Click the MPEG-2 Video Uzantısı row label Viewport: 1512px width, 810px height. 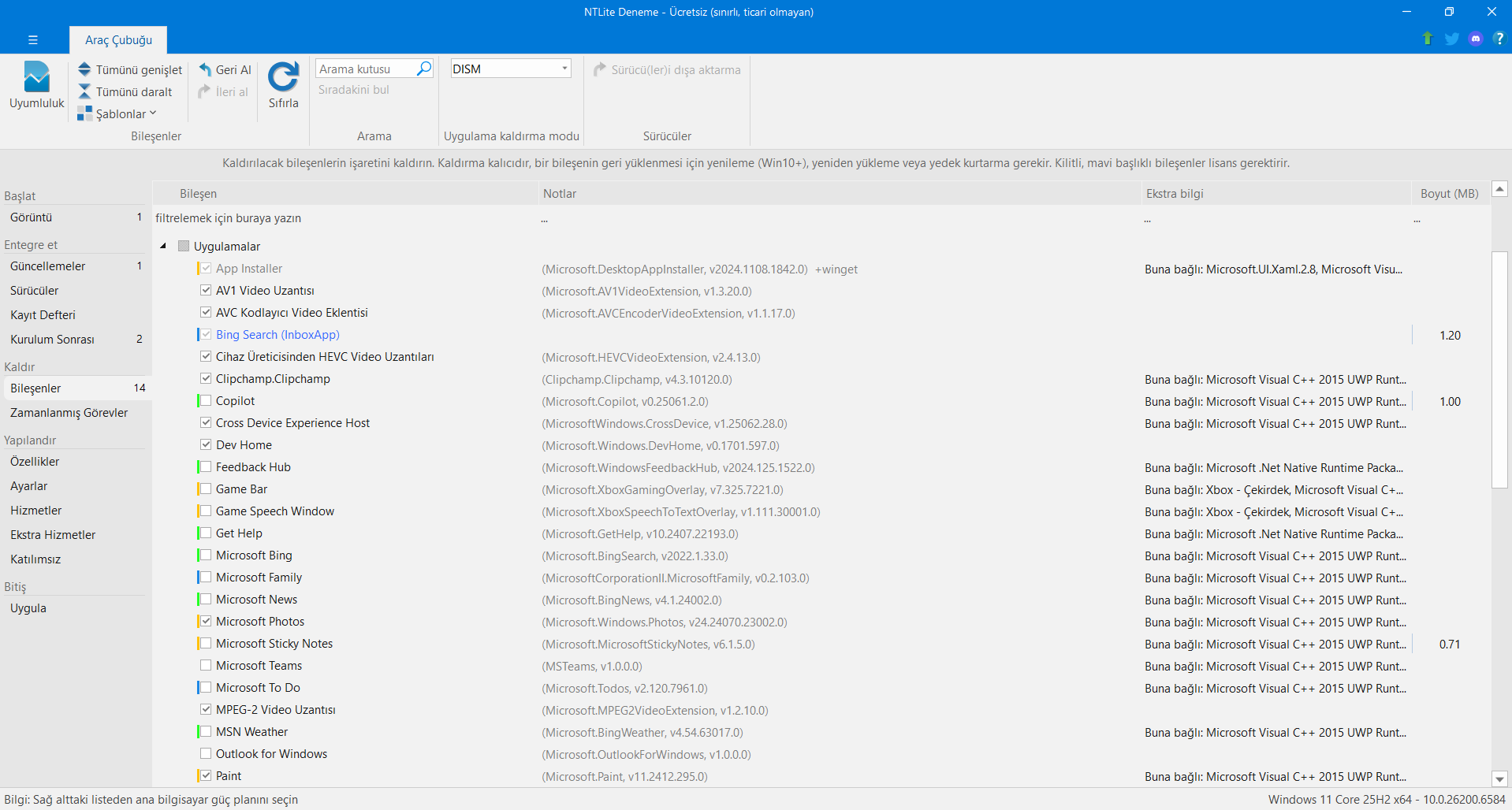click(x=276, y=710)
